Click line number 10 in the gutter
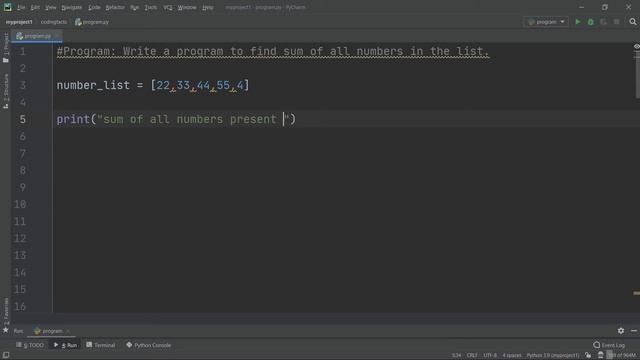Image resolution: width=640 pixels, height=360 pixels. pos(20,204)
